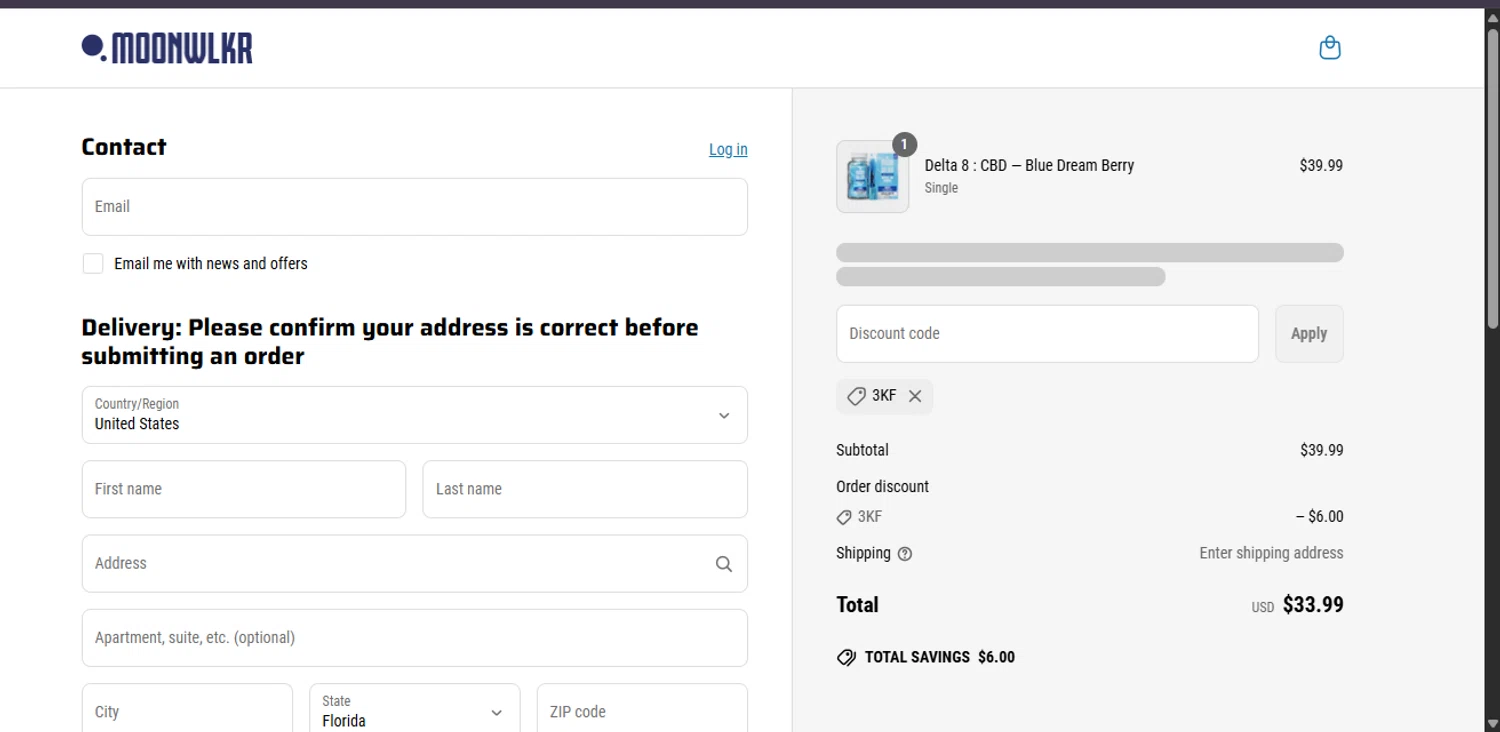
Task: Click the MOONWLKR logo
Action: tap(167, 48)
